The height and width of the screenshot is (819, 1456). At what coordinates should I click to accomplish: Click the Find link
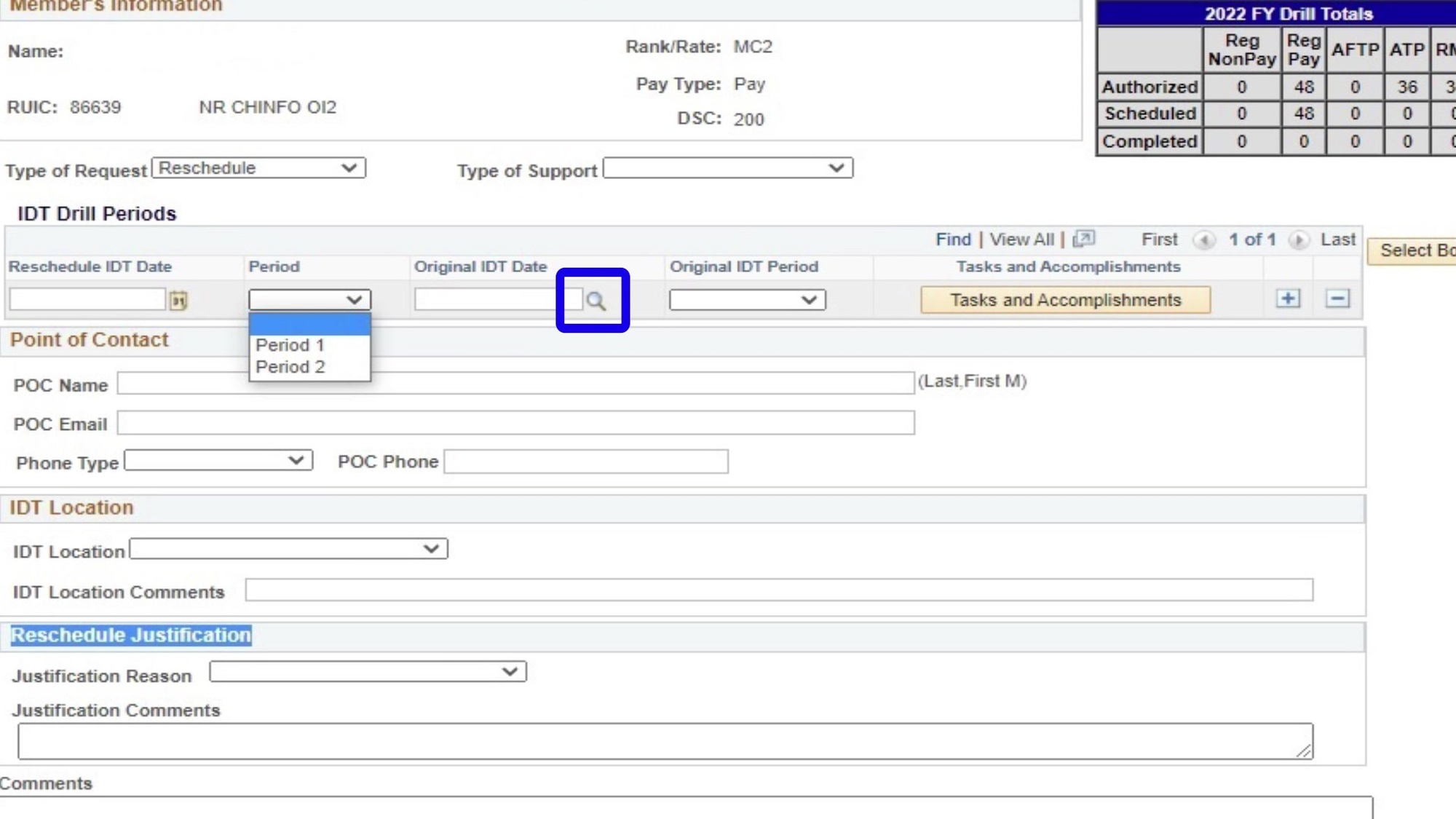(953, 240)
